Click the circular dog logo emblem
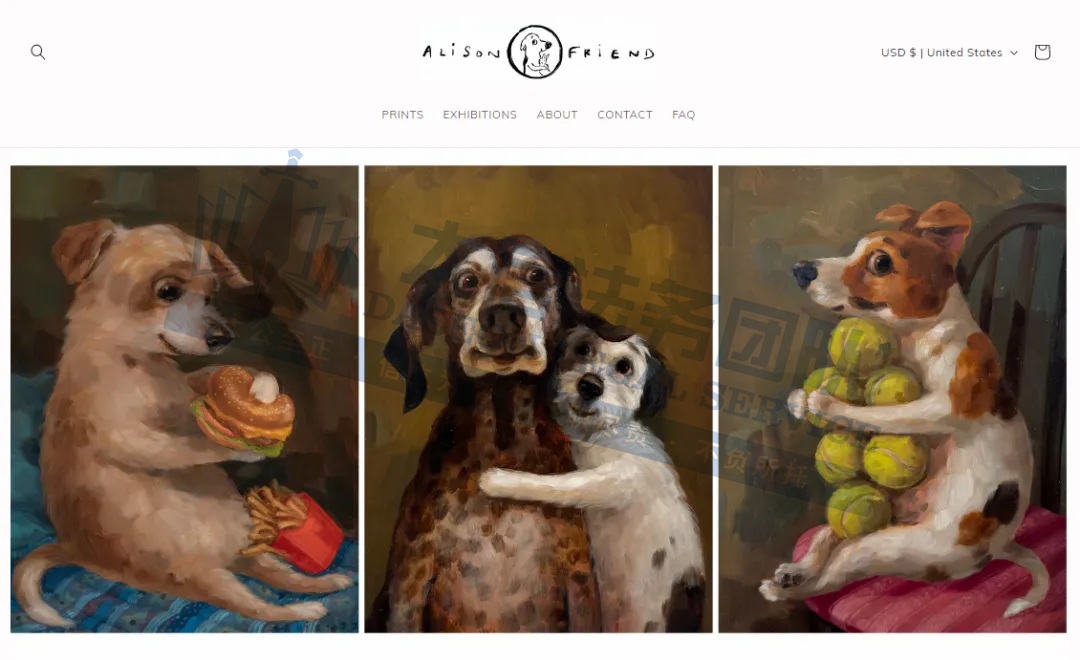 click(x=534, y=52)
